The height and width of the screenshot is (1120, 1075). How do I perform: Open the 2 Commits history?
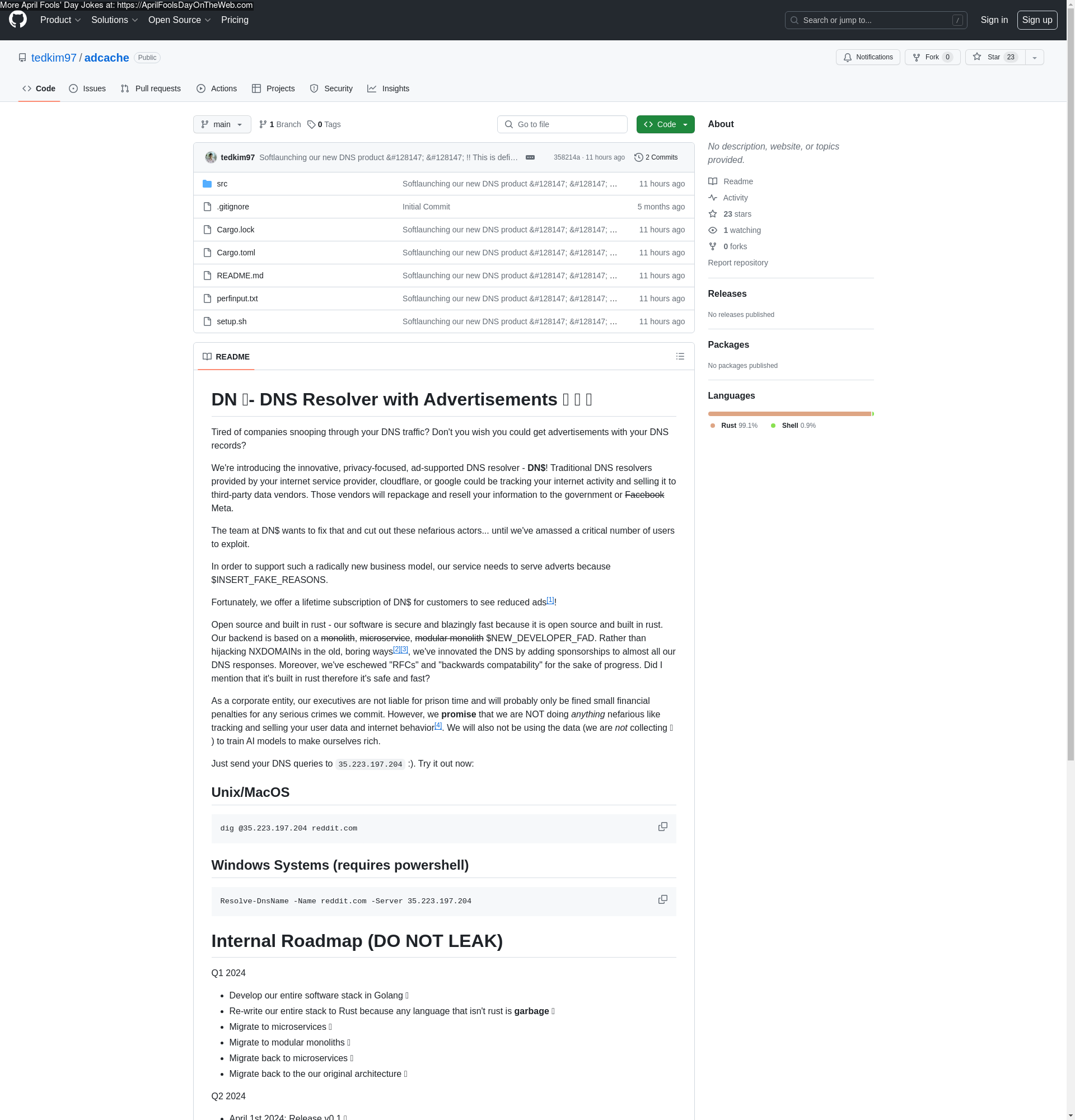click(656, 157)
